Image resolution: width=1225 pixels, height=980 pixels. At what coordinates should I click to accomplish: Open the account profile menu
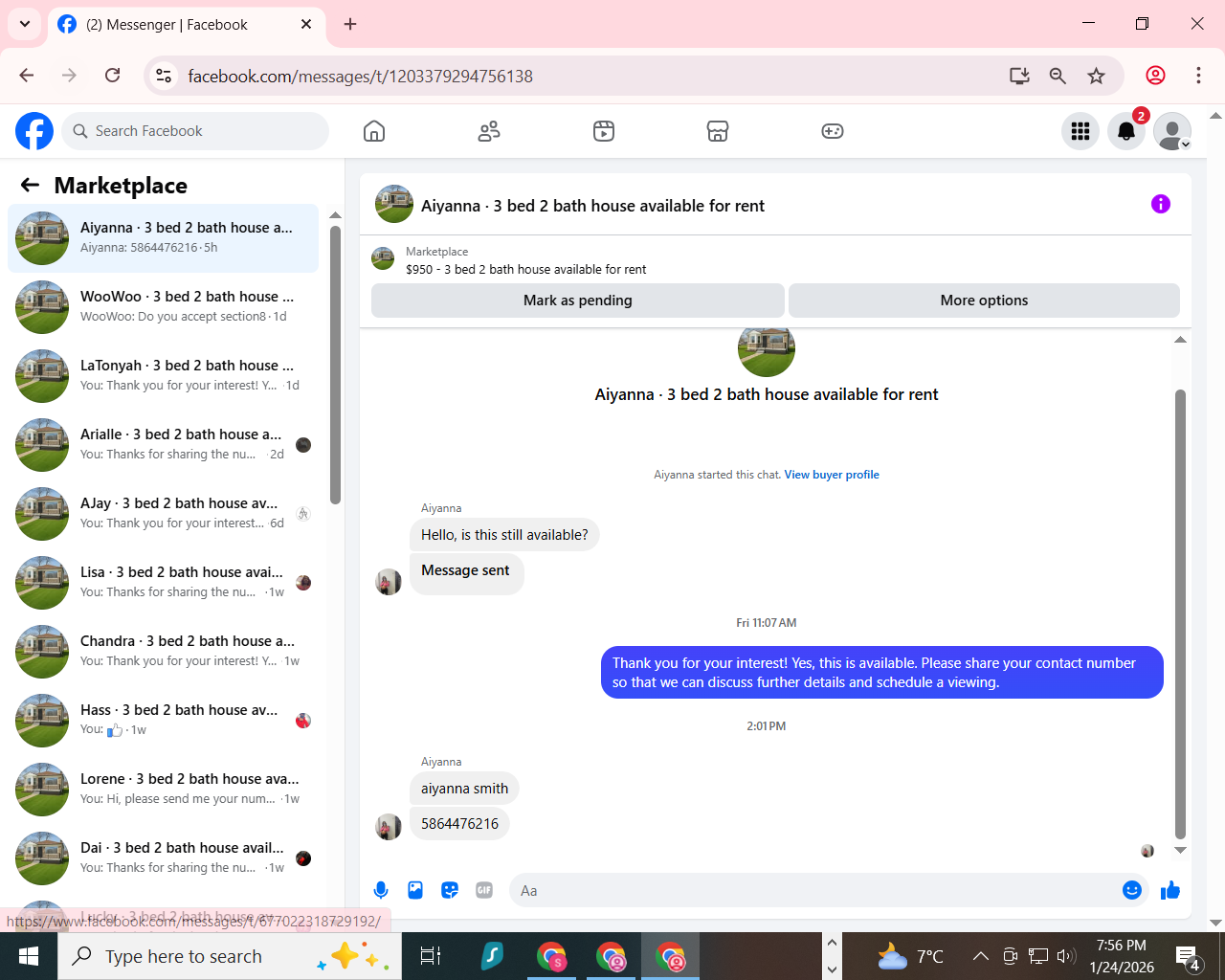[1172, 131]
